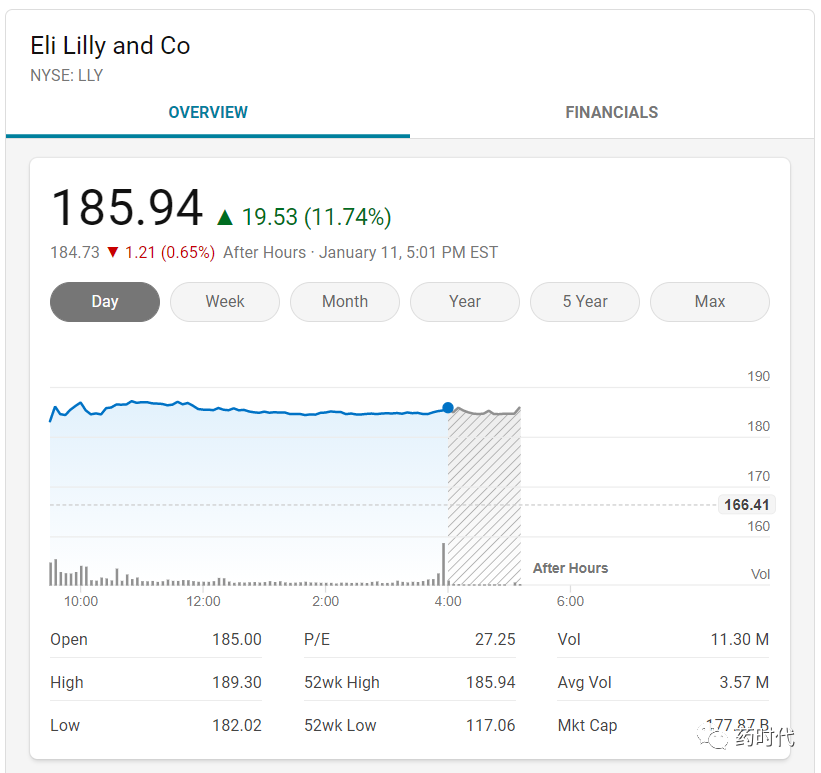Image resolution: width=821 pixels, height=773 pixels.
Task: Click the NYSE: LLY ticker label
Action: pyautogui.click(x=66, y=75)
